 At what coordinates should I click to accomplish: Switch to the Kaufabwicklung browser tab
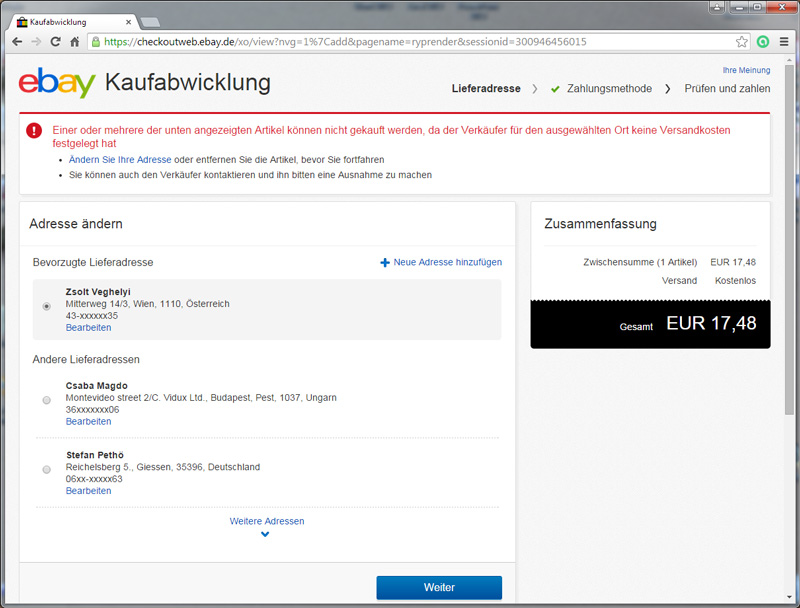(x=70, y=21)
